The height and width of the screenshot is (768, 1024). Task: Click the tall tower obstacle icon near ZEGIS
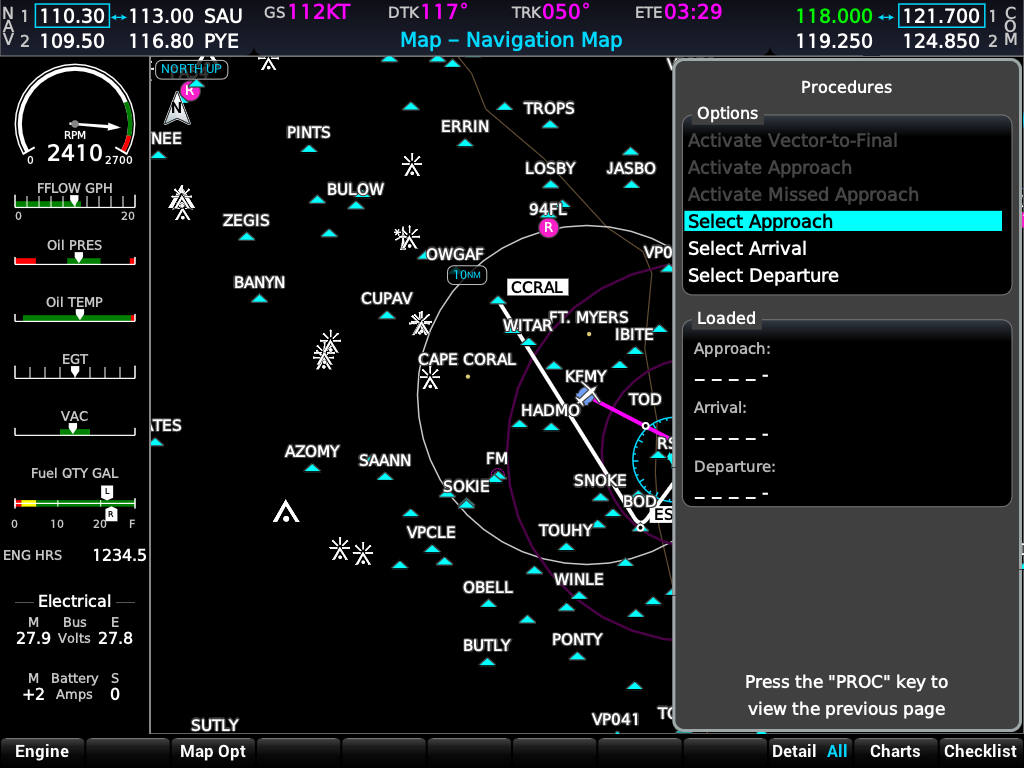click(182, 202)
